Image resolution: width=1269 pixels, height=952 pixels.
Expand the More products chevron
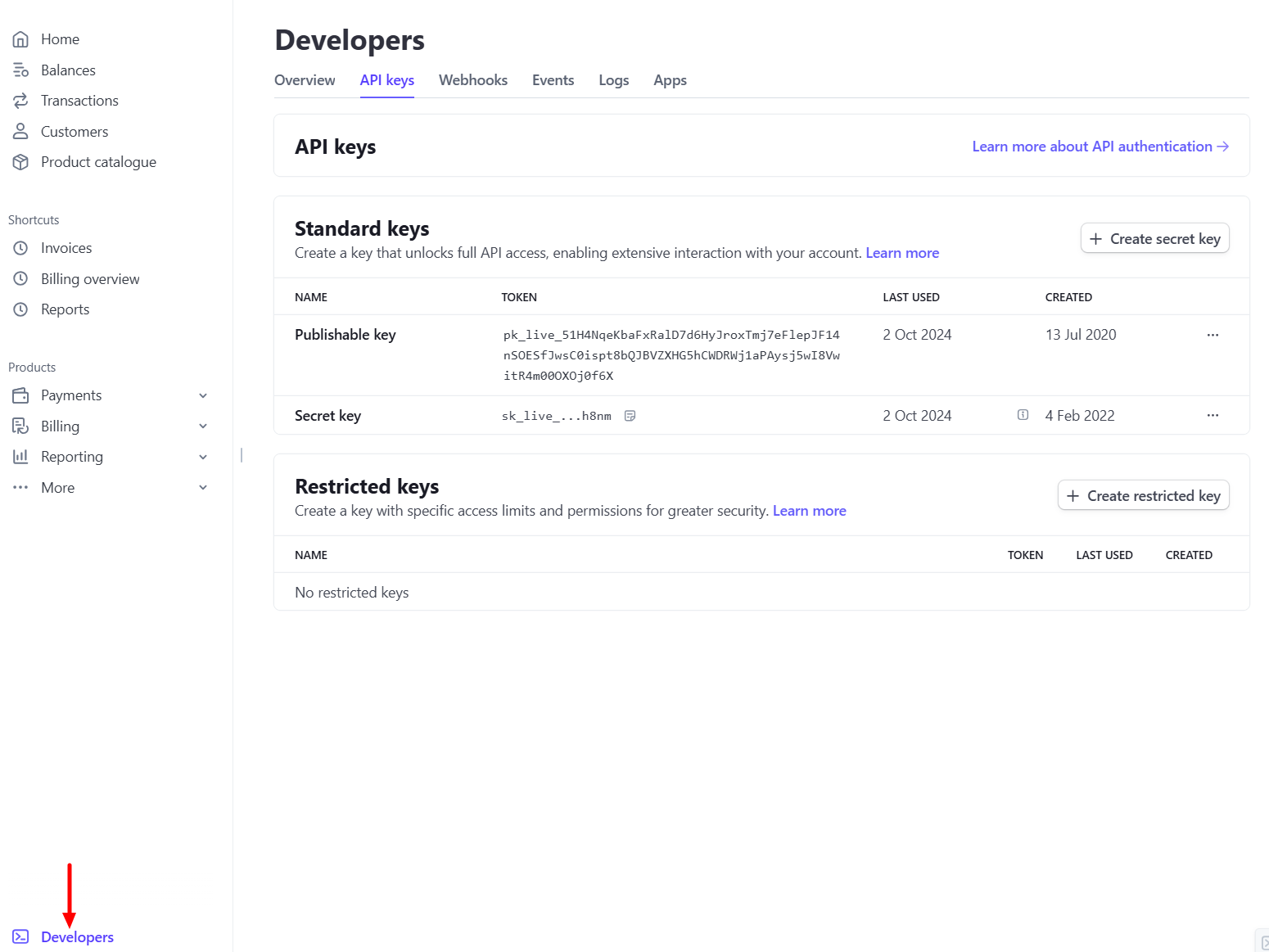203,488
